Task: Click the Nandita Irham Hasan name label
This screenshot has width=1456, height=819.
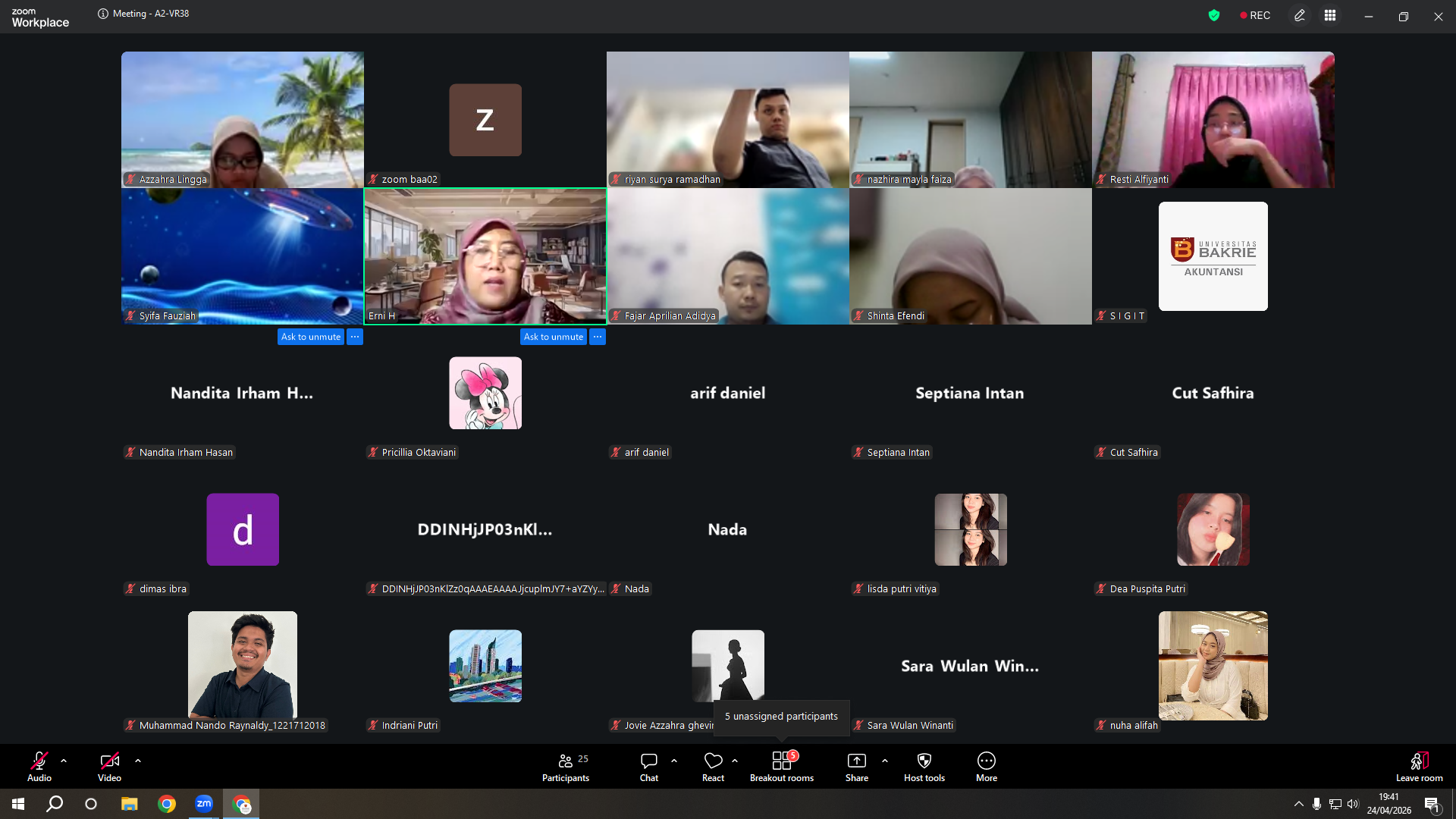Action: [x=179, y=453]
